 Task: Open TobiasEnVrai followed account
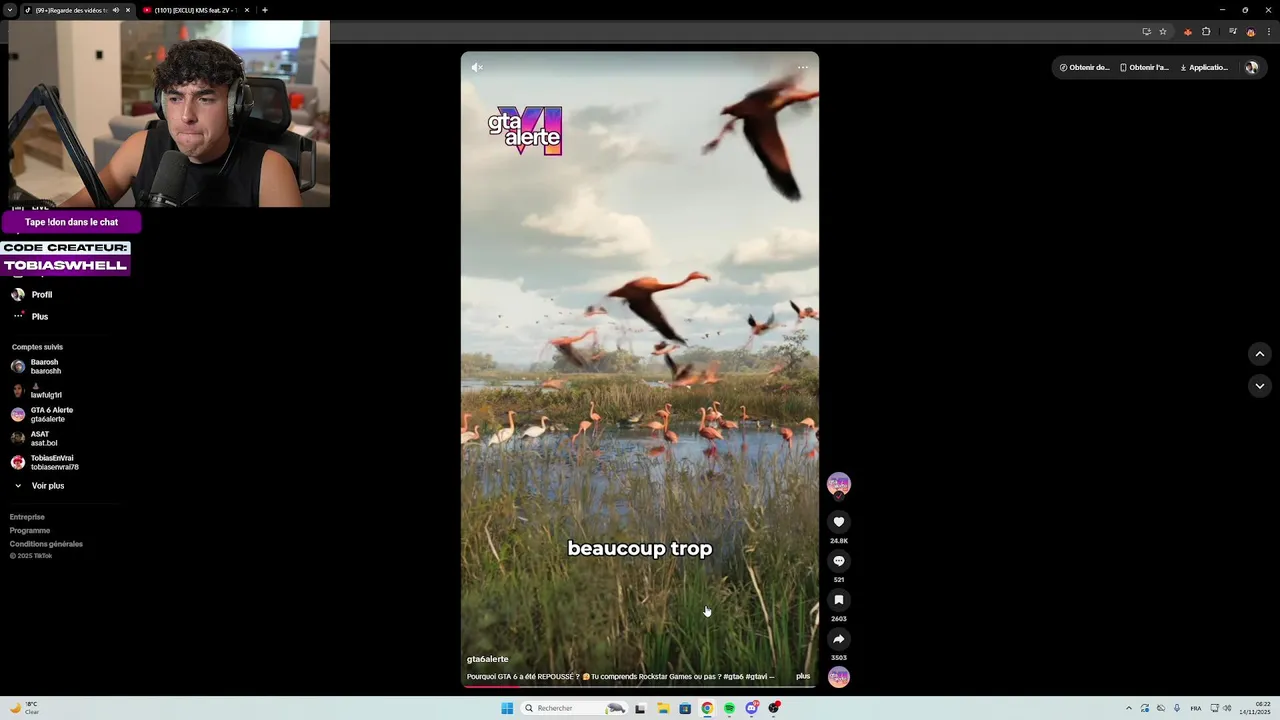point(44,463)
